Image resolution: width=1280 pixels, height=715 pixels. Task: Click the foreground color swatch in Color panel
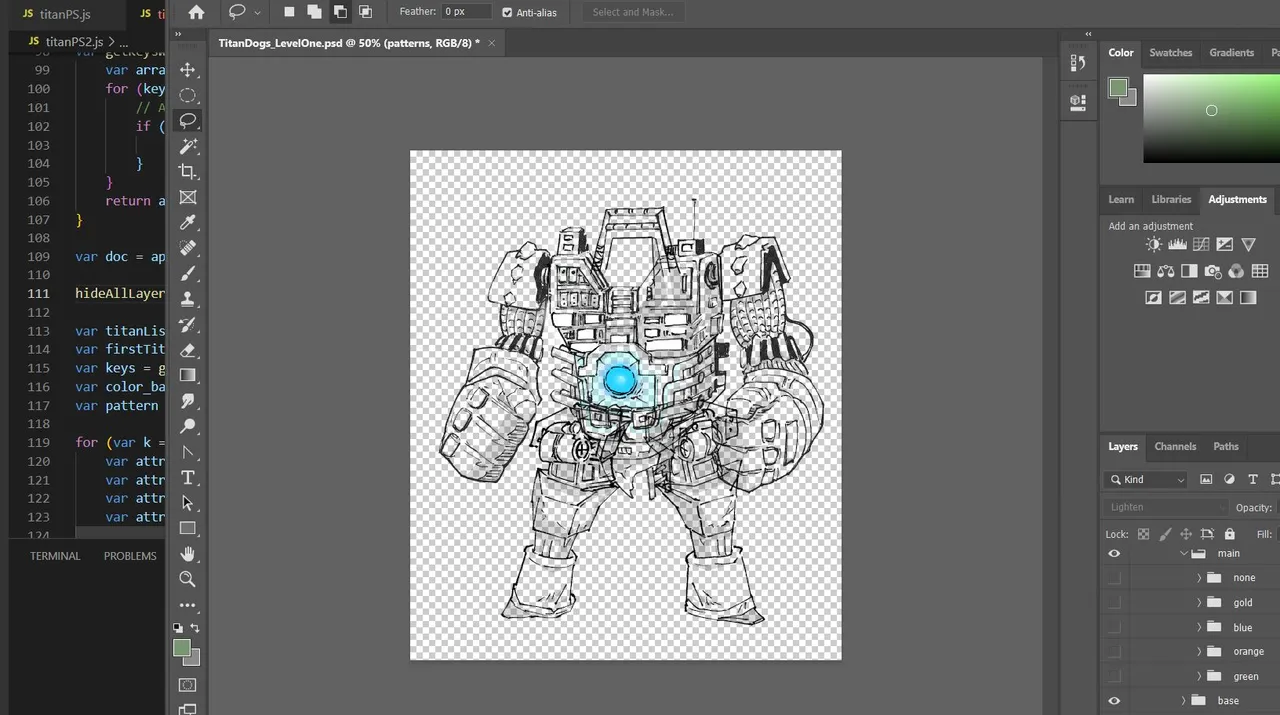pyautogui.click(x=1118, y=88)
